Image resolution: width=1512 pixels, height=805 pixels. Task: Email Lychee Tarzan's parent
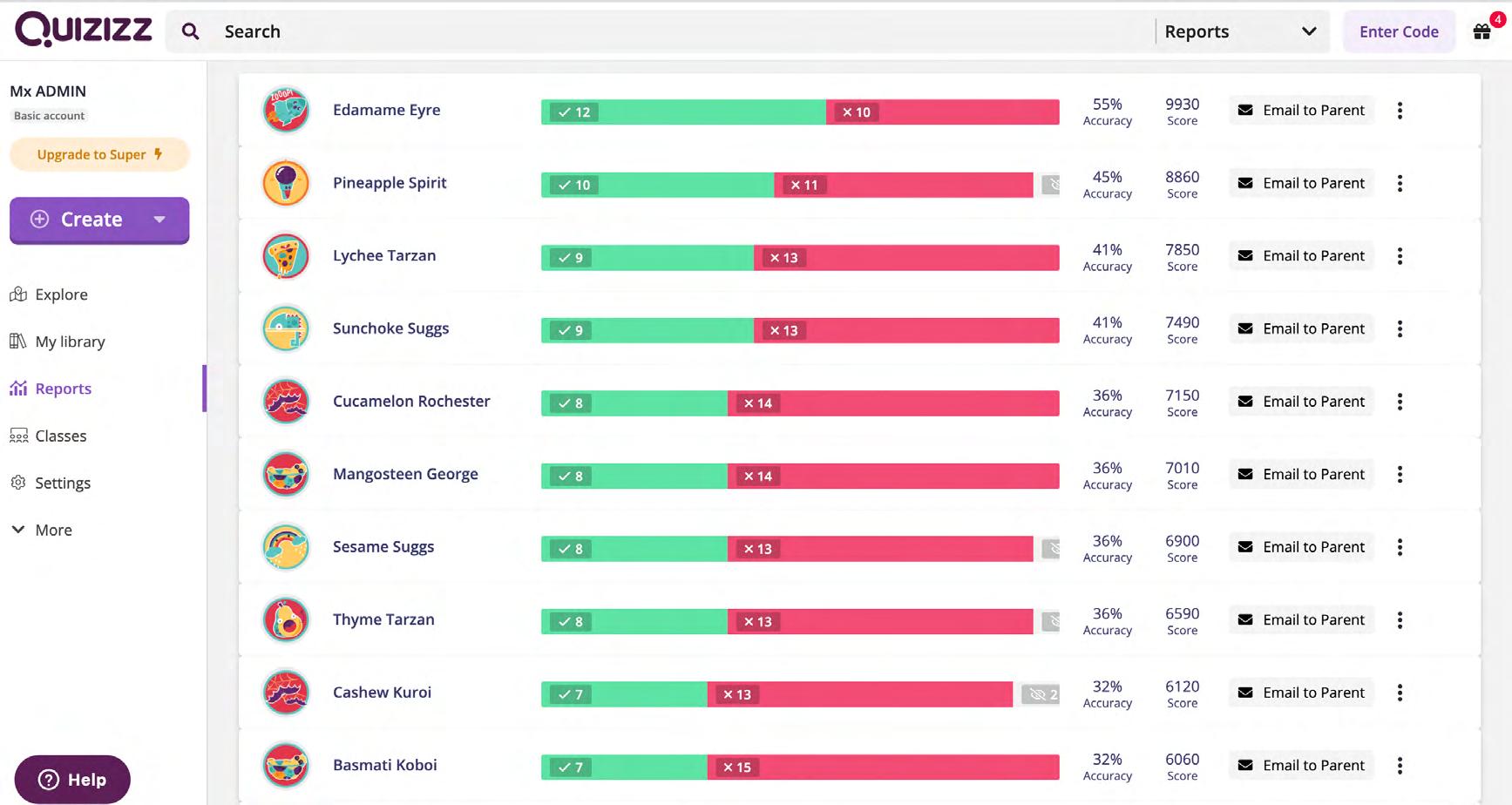1302,256
